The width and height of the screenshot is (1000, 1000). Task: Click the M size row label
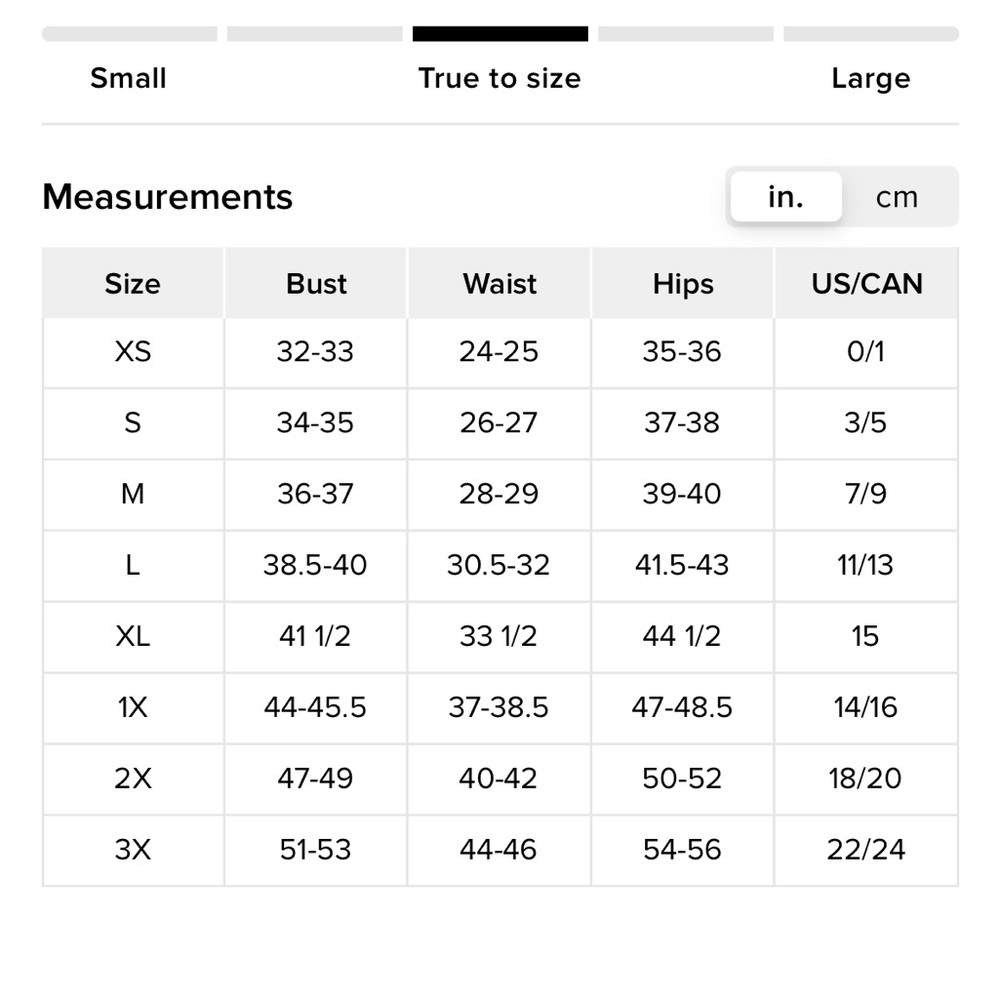(133, 494)
